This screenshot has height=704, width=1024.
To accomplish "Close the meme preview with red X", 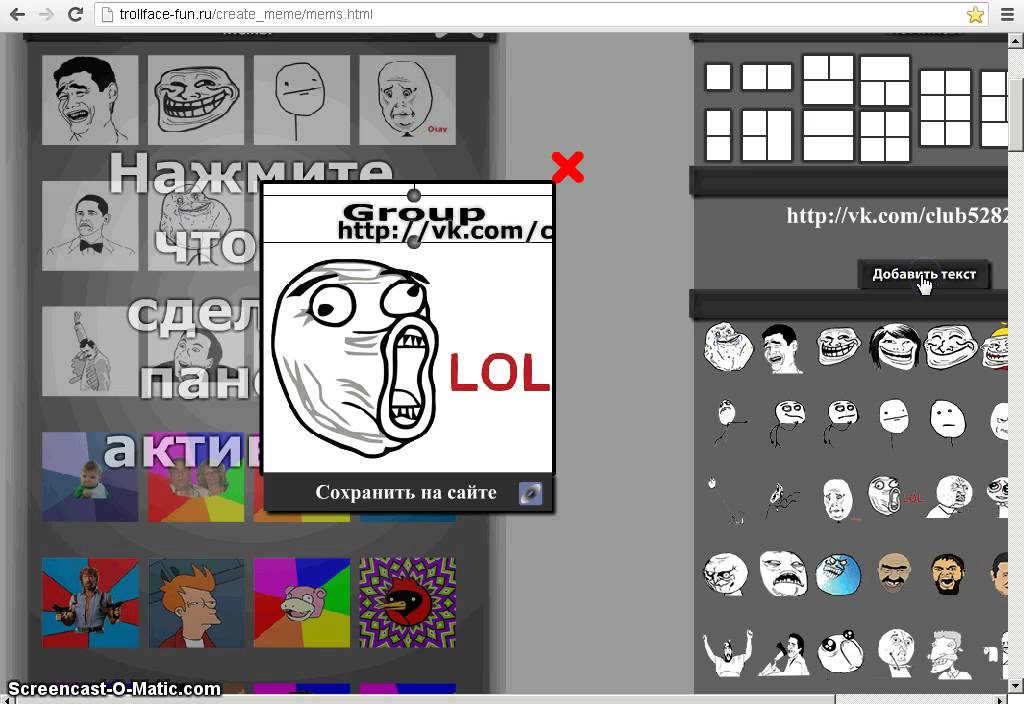I will point(568,167).
